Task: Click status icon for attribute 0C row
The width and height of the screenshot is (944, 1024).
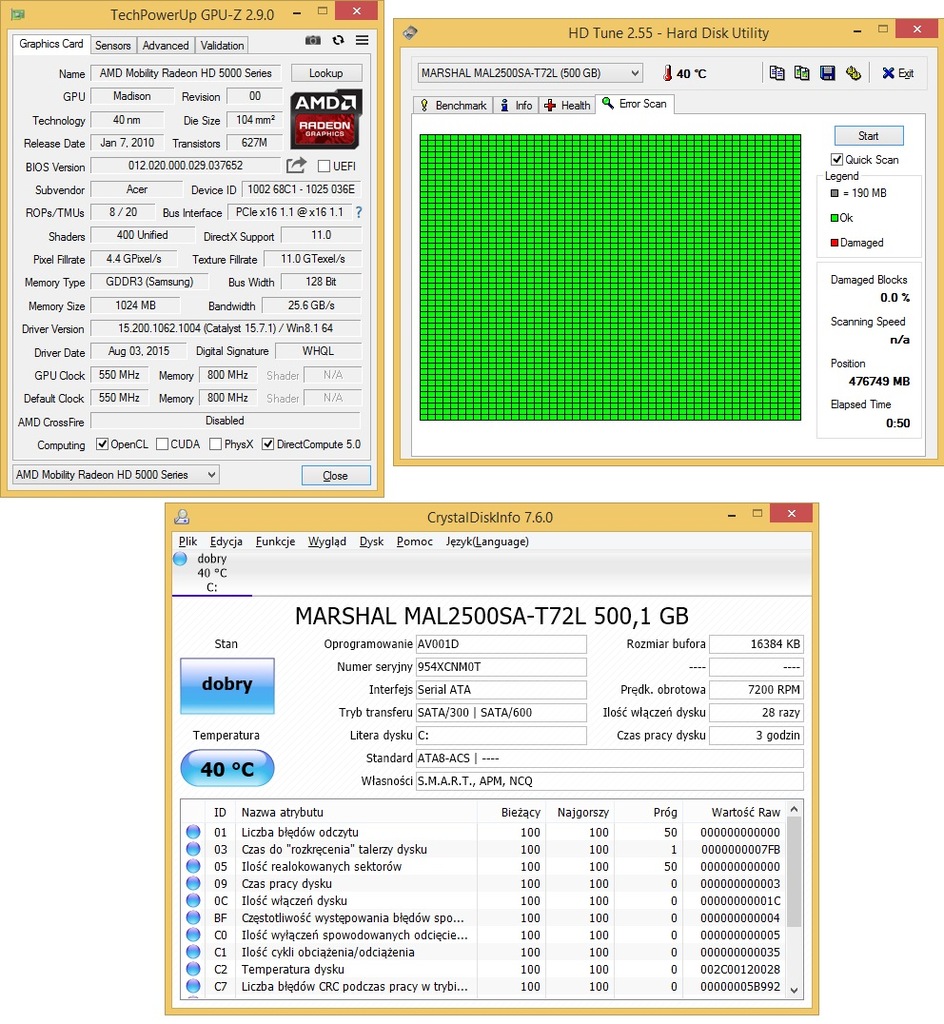Action: (x=193, y=901)
